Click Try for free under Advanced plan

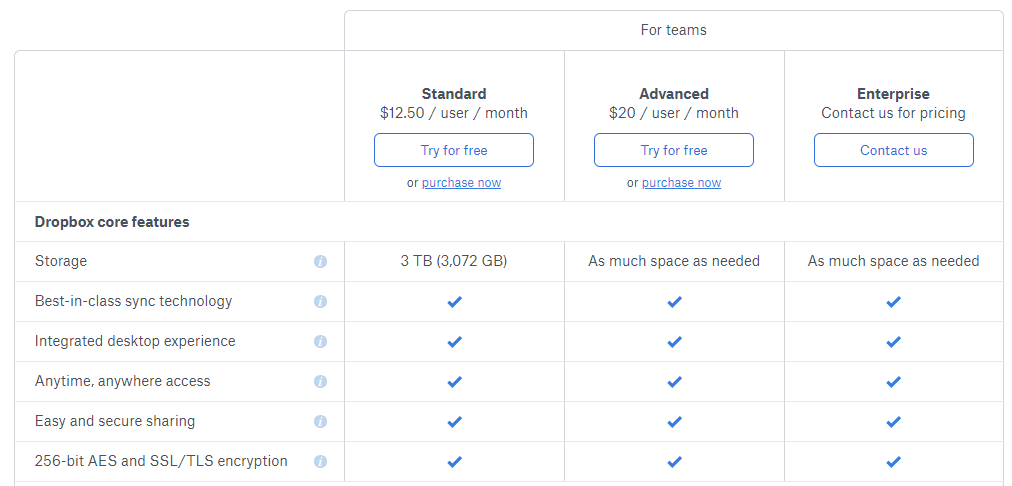click(x=674, y=150)
